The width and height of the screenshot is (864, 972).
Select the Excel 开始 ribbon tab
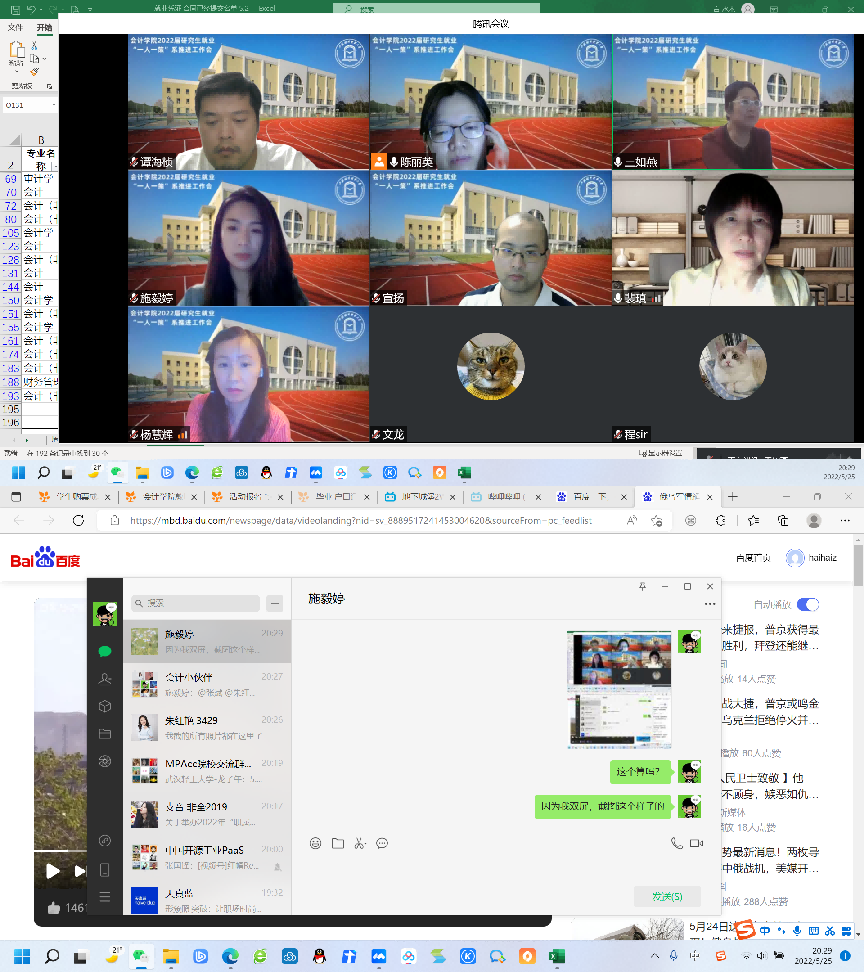tap(44, 27)
